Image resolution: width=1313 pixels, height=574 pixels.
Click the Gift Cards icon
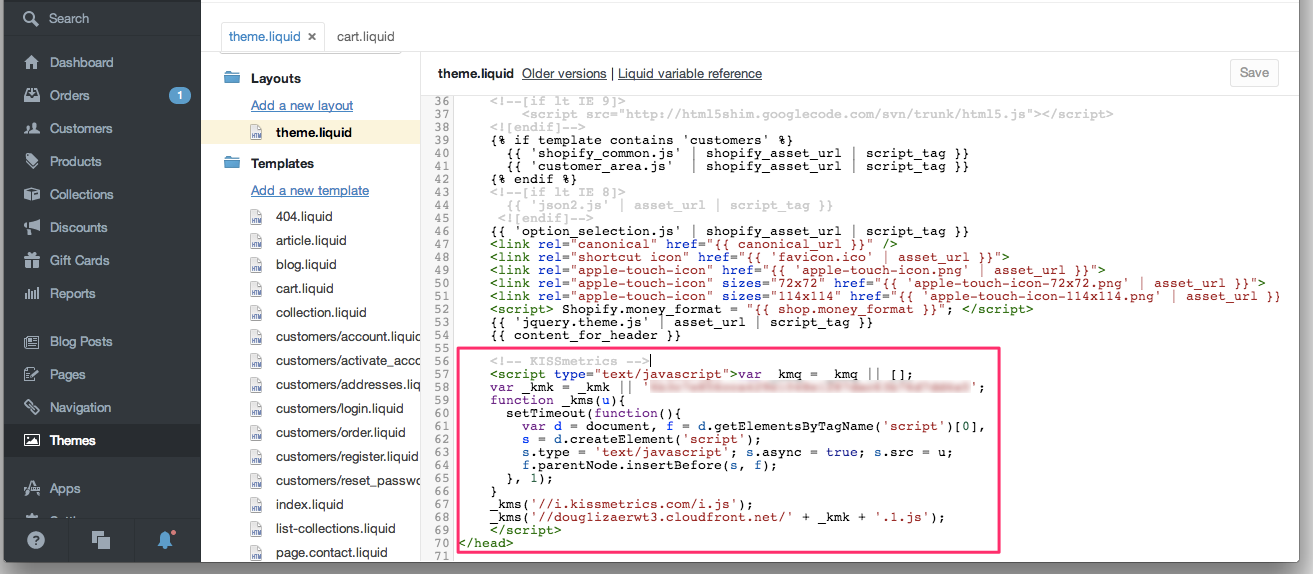[32, 260]
